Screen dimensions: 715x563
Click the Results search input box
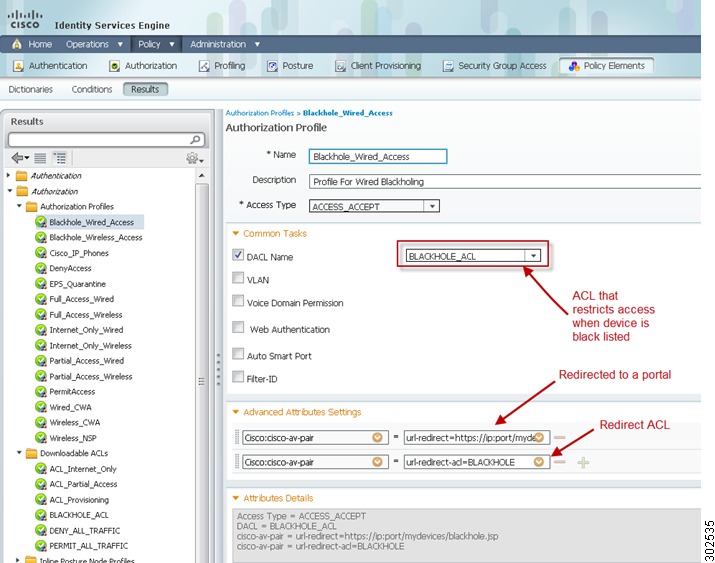pos(106,139)
